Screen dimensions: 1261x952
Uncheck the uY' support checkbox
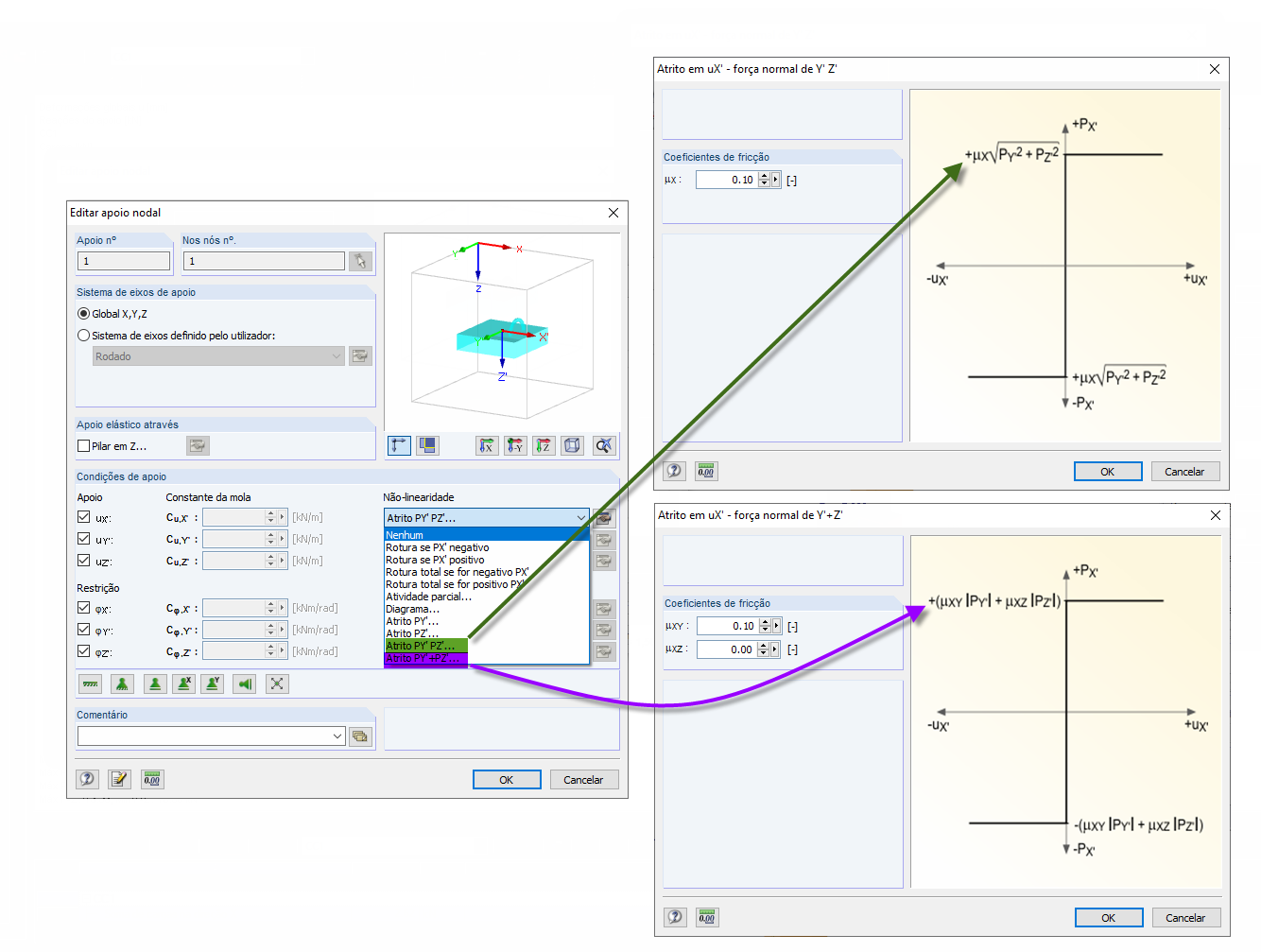(x=84, y=539)
